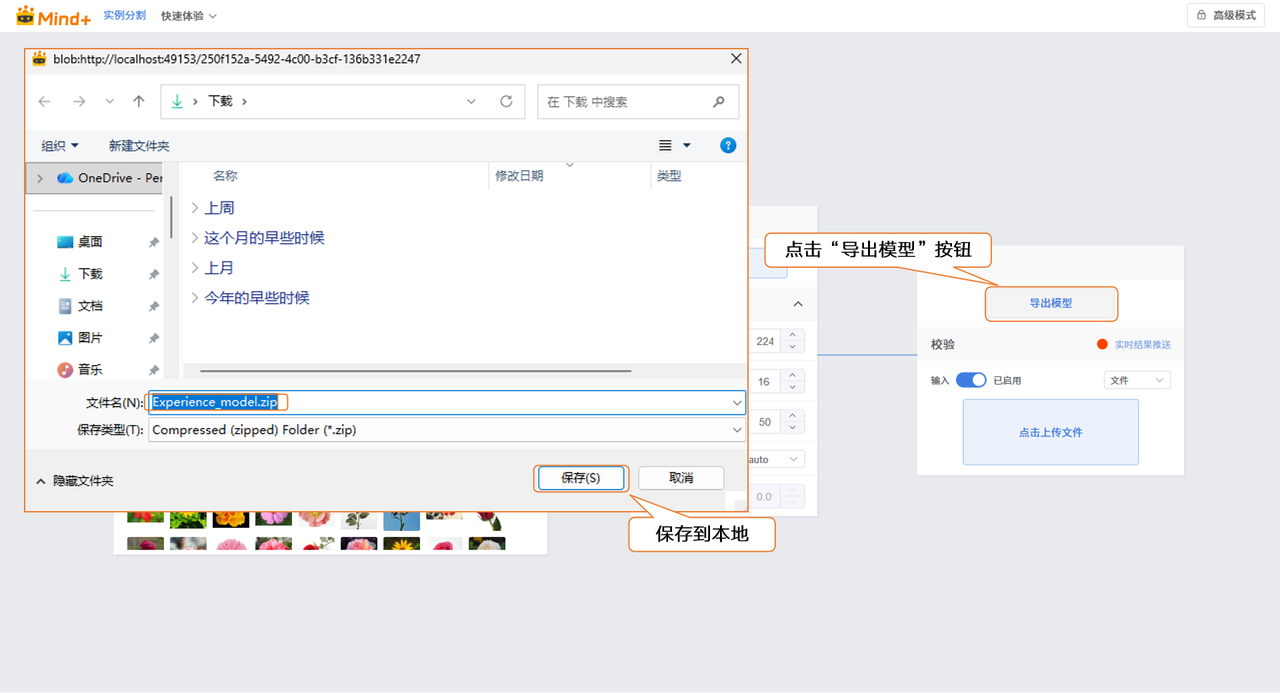Click the search magnifier icon
The width and height of the screenshot is (1280, 693).
[x=718, y=102]
